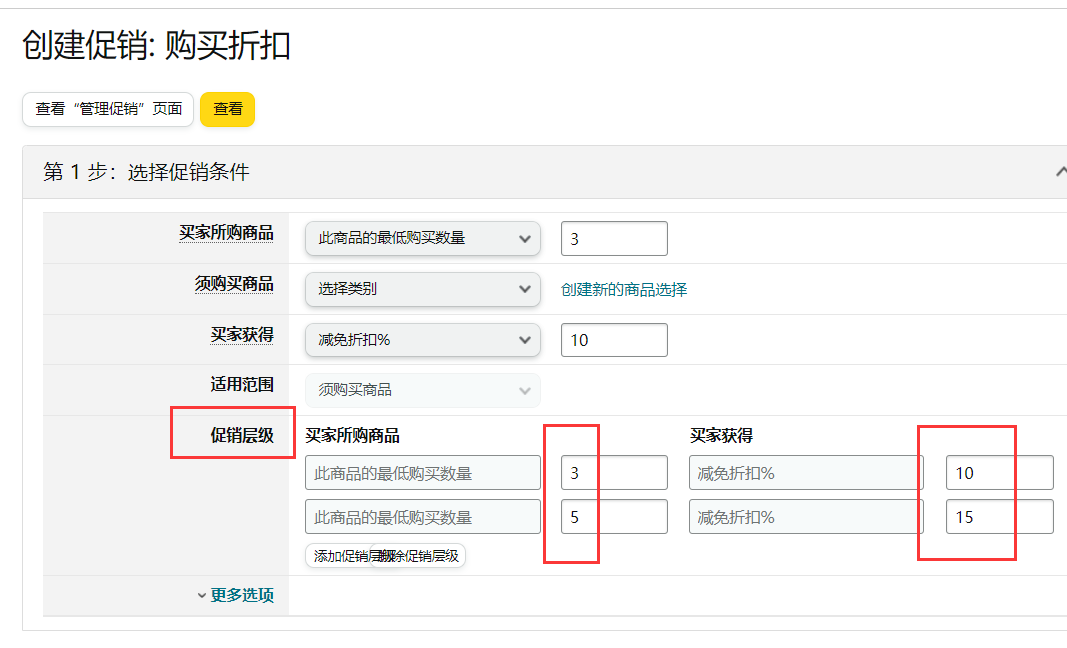Viewport: 1067px width, 648px height.
Task: Click the tier quantity input showing 5
Action: [x=614, y=517]
